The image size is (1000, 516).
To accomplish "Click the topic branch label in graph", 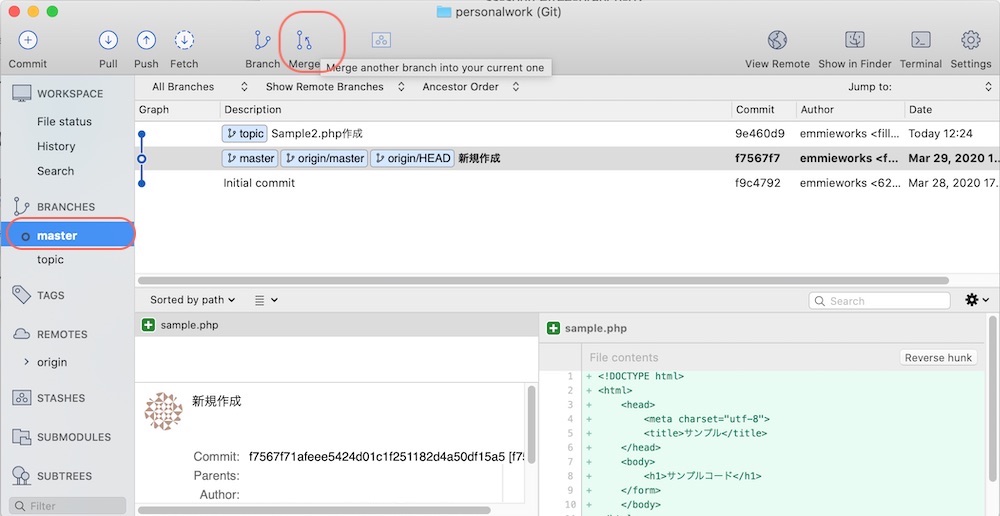I will pyautogui.click(x=245, y=134).
